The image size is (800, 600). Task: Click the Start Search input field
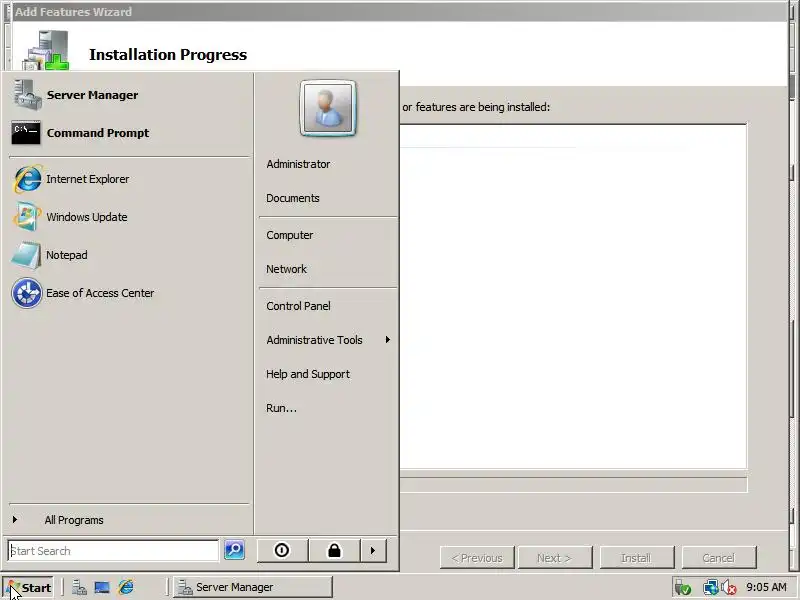(113, 551)
